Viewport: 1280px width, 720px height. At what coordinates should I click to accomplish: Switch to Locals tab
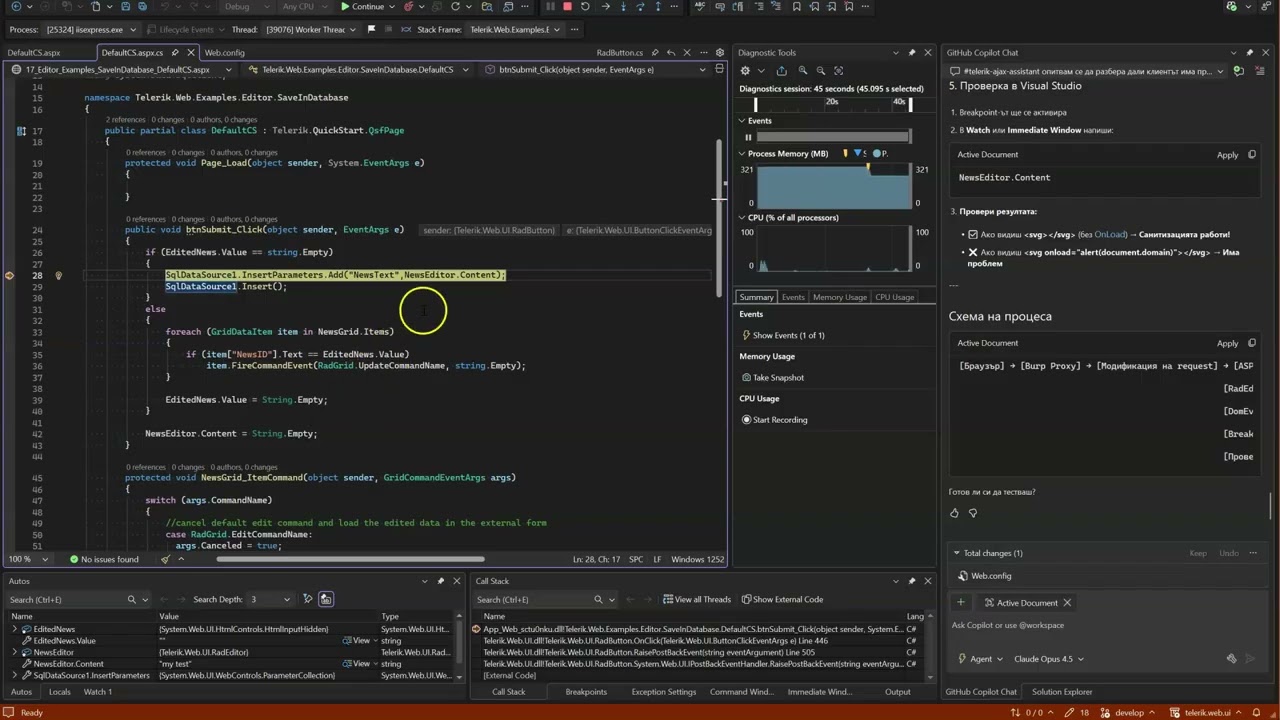pyautogui.click(x=59, y=692)
